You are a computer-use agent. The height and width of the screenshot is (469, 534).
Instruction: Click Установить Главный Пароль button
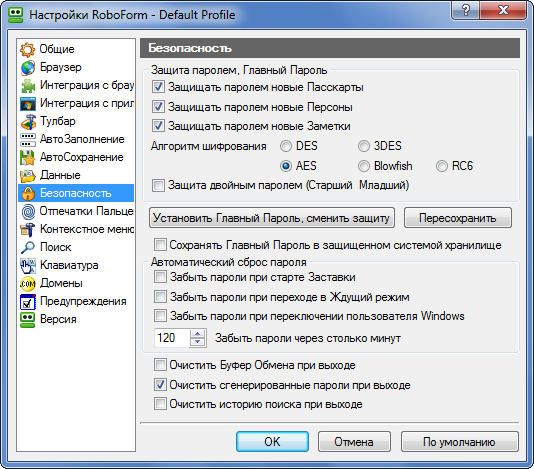[272, 218]
